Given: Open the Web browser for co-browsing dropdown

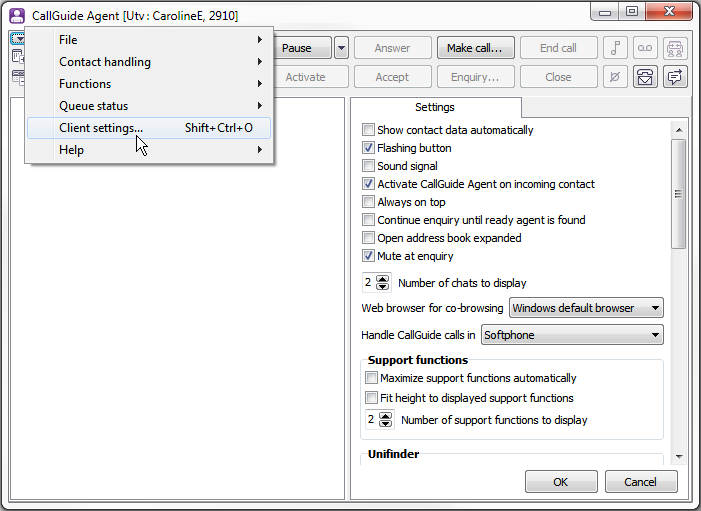Looking at the screenshot, I should pyautogui.click(x=586, y=308).
